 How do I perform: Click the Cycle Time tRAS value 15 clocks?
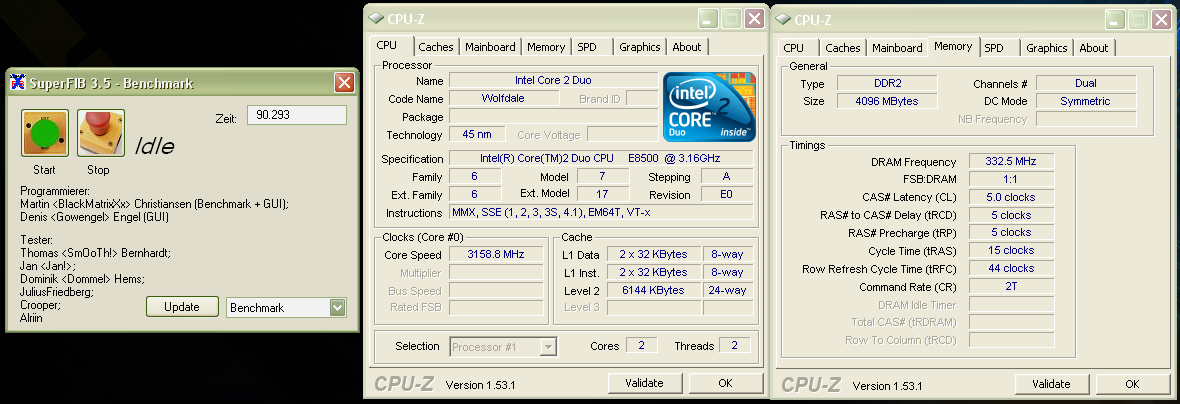[x=1011, y=250]
